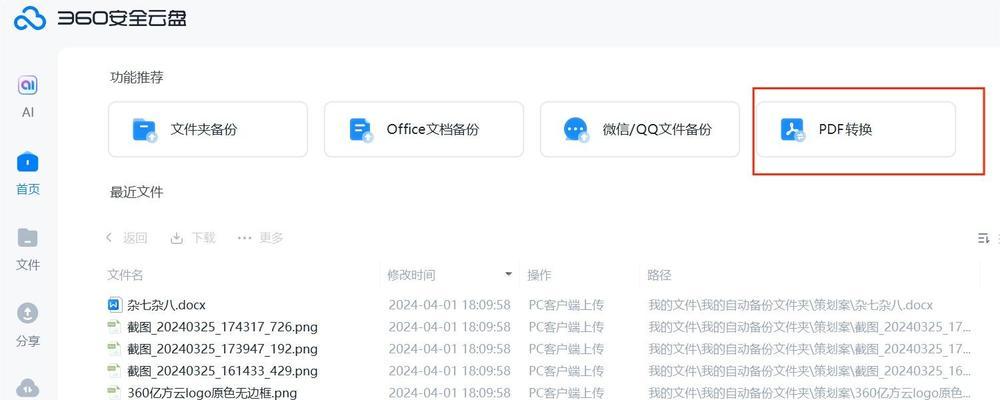Open the Office文档备份 feature card
The image size is (1000, 400).
coord(424,130)
